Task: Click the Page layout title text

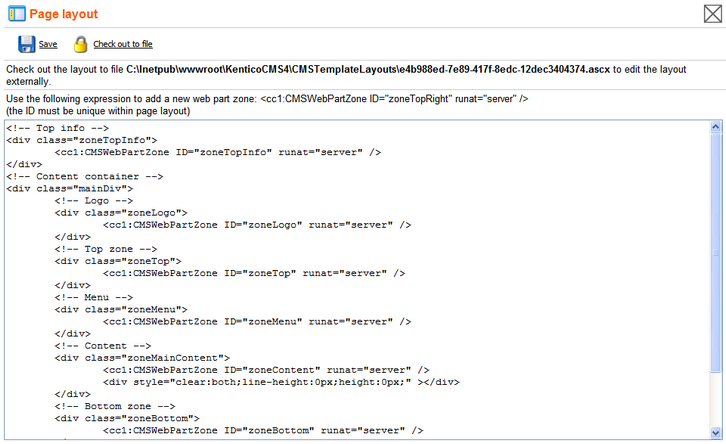Action: tap(64, 14)
